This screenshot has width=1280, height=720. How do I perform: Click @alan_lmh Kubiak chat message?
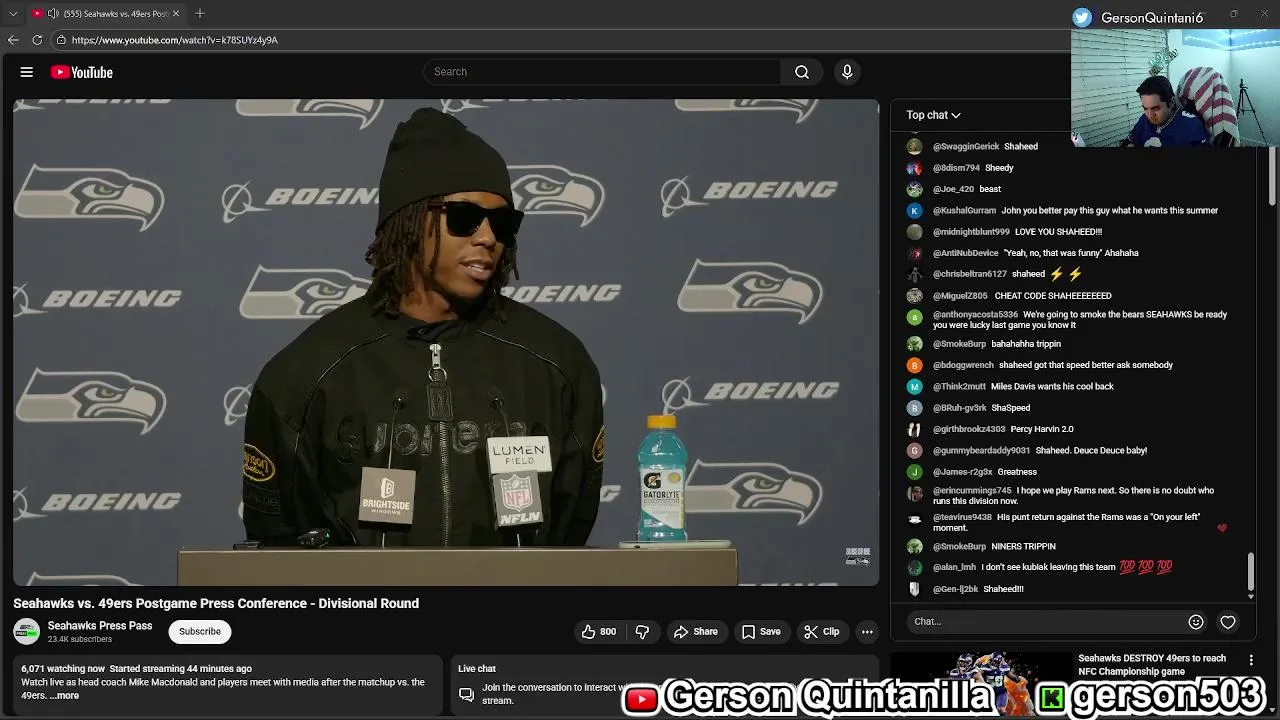1076,567
